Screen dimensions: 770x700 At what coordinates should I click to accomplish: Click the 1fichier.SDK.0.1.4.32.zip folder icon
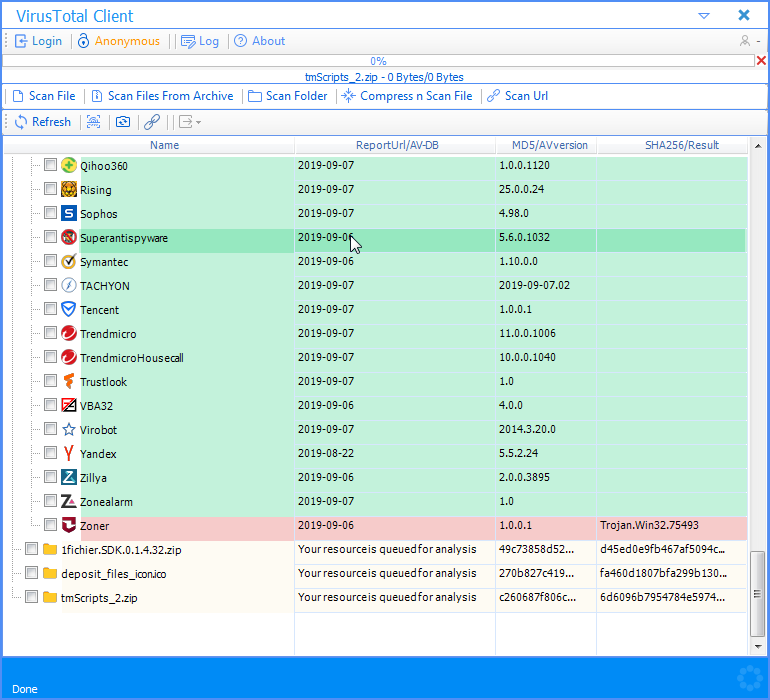pos(50,549)
